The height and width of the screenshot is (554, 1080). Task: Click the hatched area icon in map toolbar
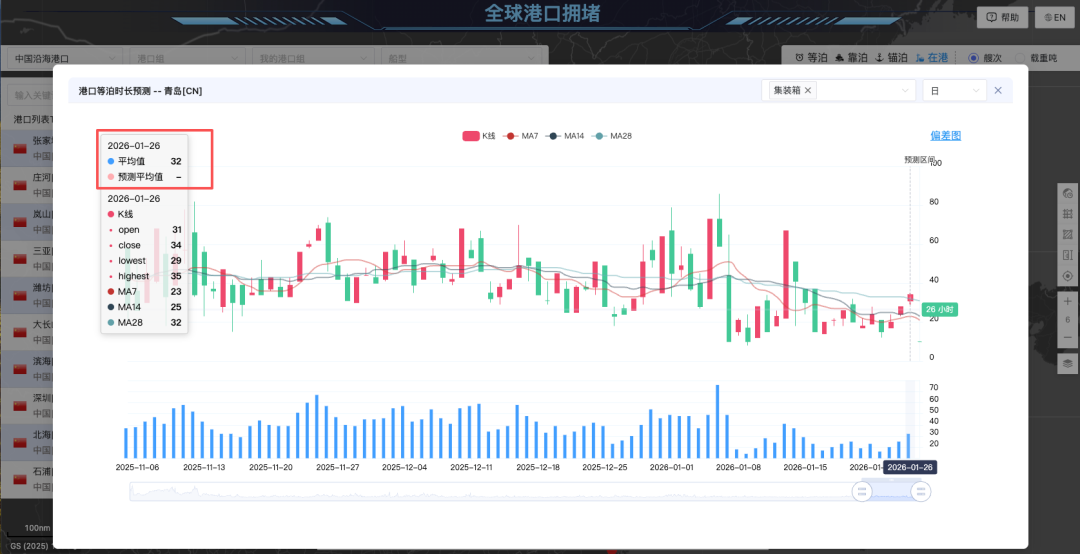tap(1068, 234)
